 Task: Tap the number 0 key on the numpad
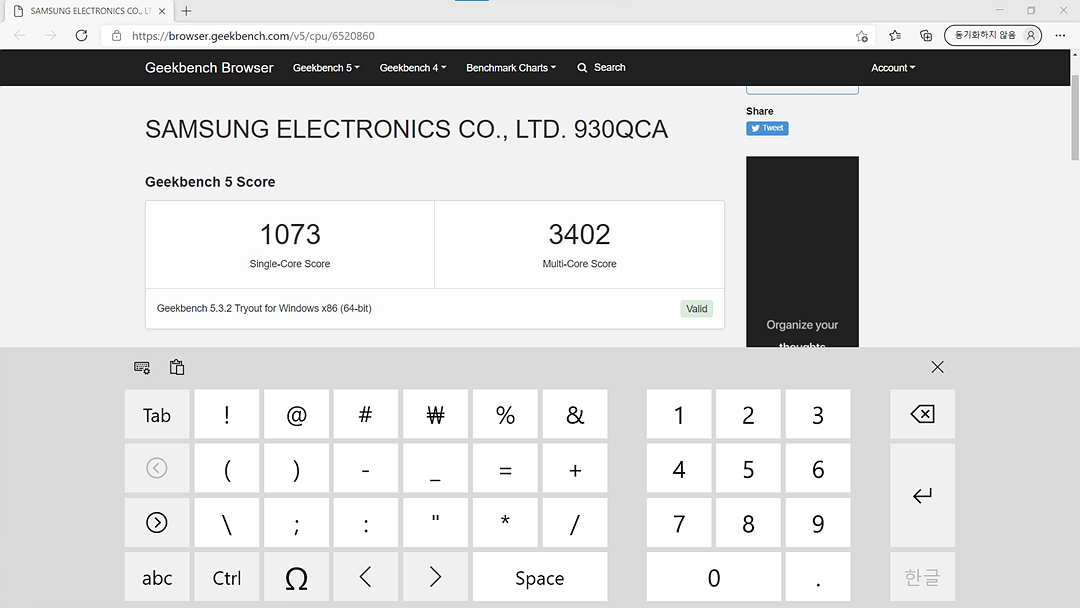click(714, 577)
